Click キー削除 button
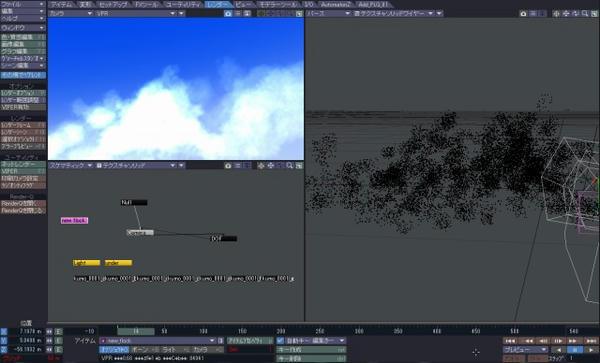The image size is (600, 363). 311,358
